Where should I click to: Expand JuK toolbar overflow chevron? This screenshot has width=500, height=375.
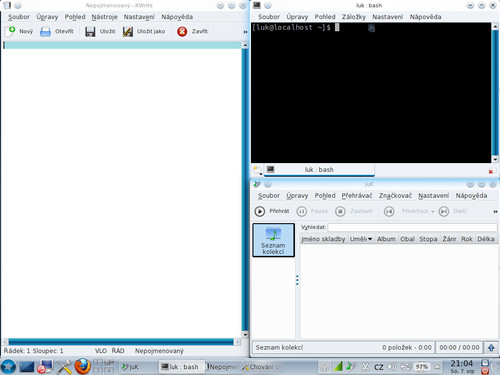[x=495, y=212]
